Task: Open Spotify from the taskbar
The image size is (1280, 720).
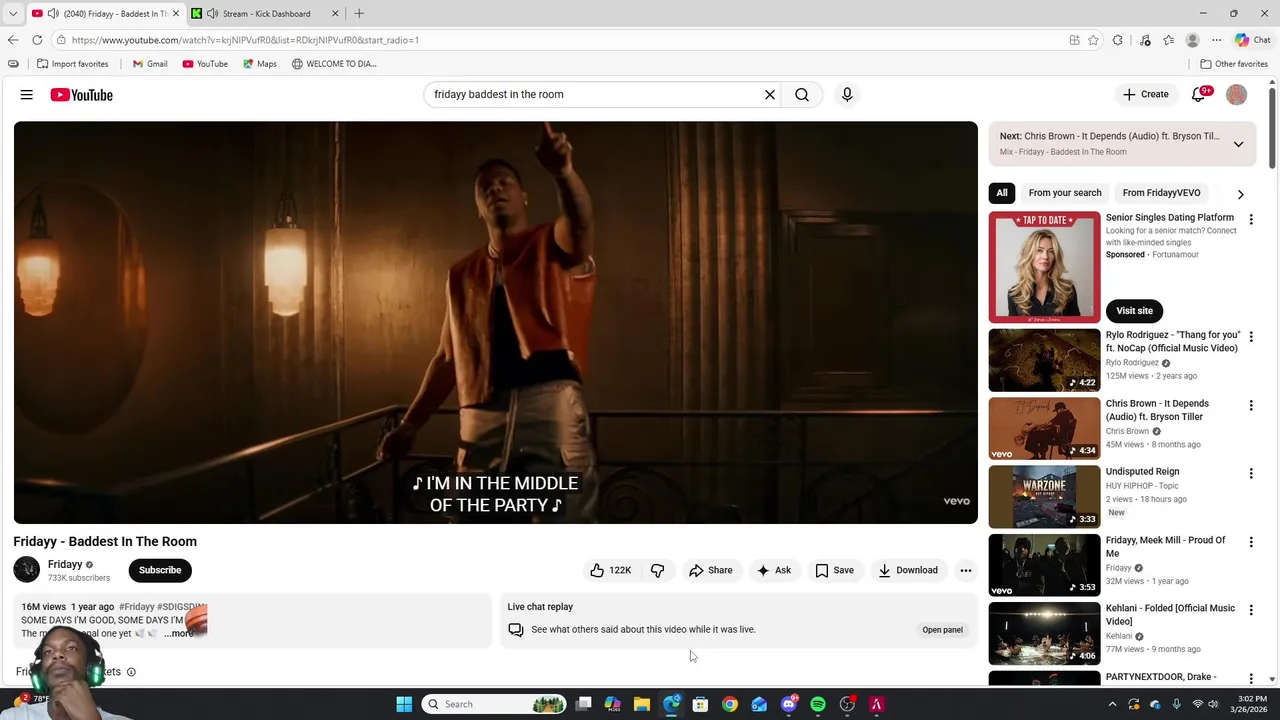Action: [x=818, y=704]
